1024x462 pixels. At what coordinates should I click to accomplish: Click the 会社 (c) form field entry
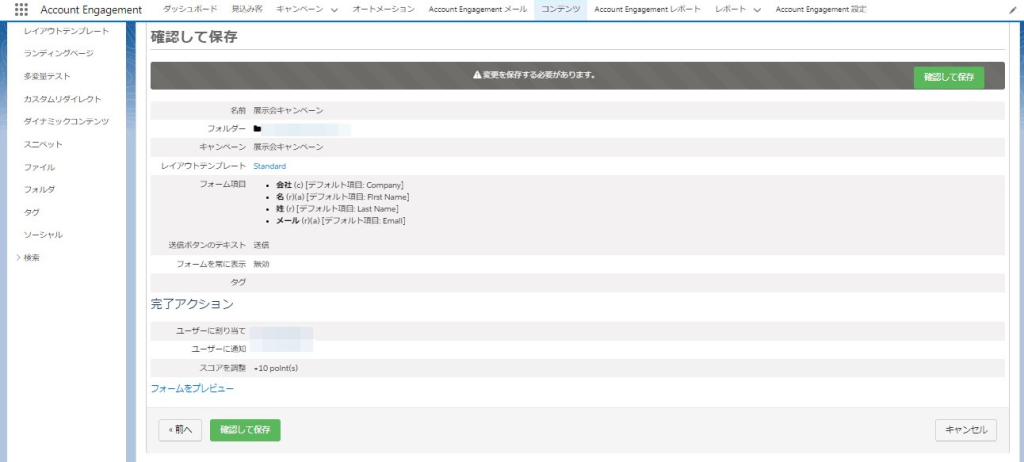click(x=340, y=185)
